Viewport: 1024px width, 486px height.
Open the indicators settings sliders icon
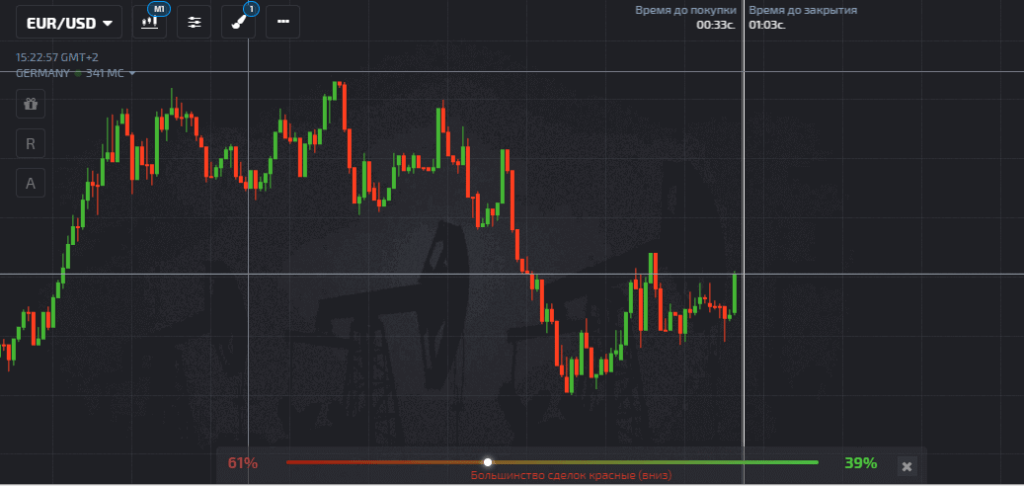[x=195, y=21]
